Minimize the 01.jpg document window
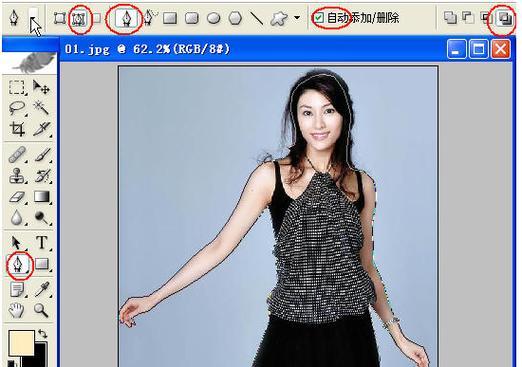This screenshot has width=522, height=367. coord(456,49)
